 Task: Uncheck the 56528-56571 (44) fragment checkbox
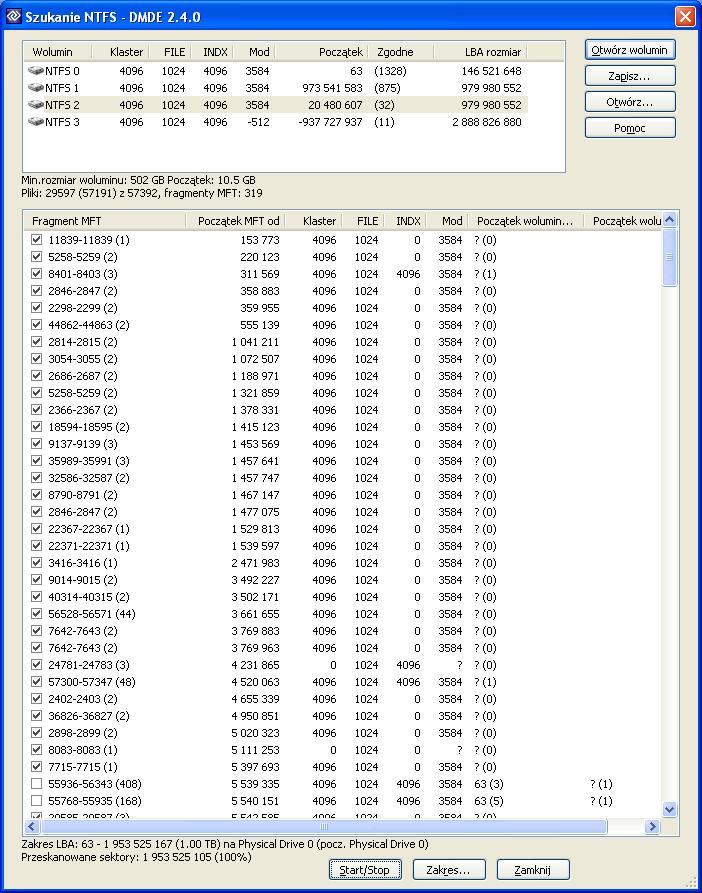tap(36, 614)
